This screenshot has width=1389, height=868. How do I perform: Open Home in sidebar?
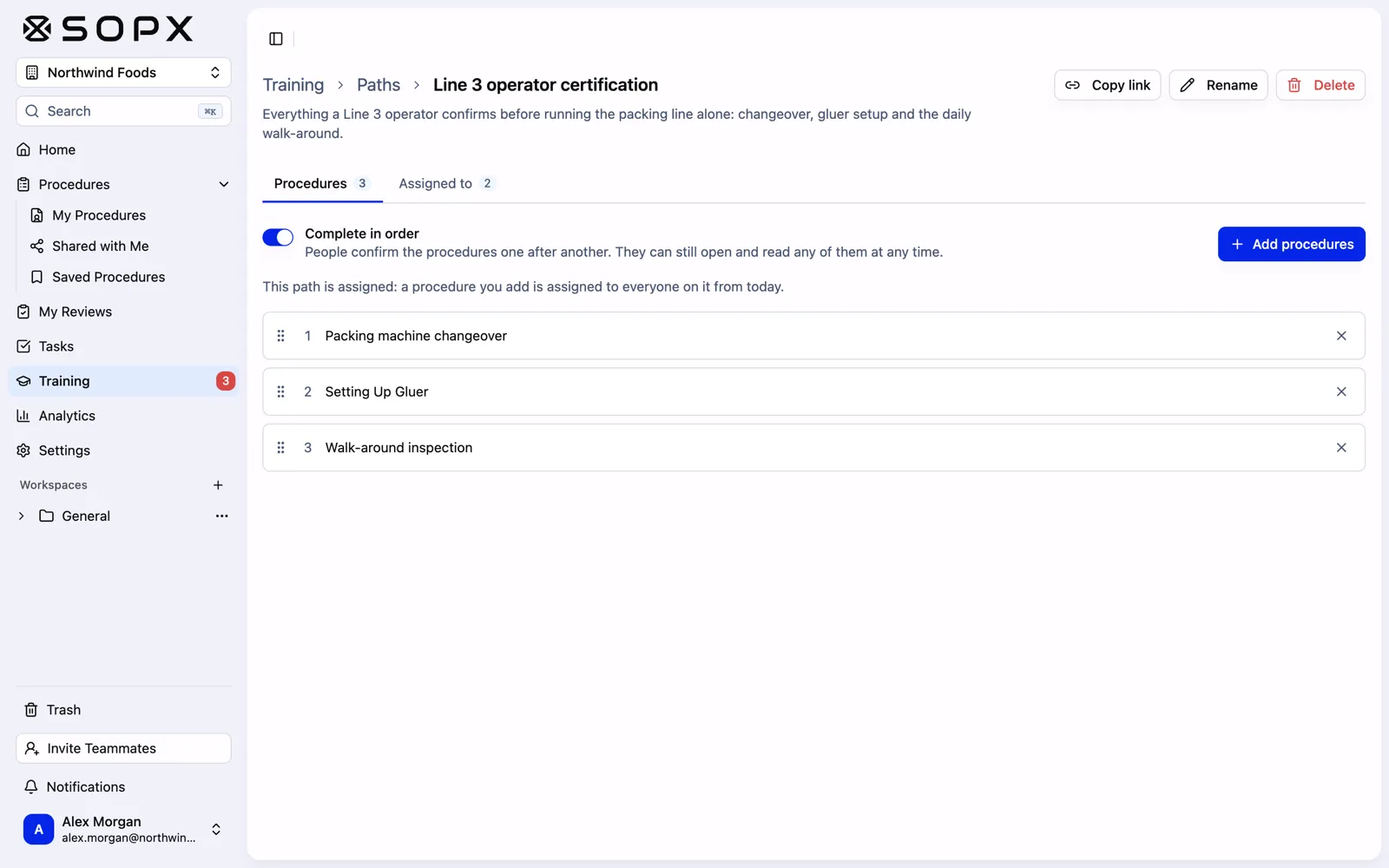pos(123,149)
